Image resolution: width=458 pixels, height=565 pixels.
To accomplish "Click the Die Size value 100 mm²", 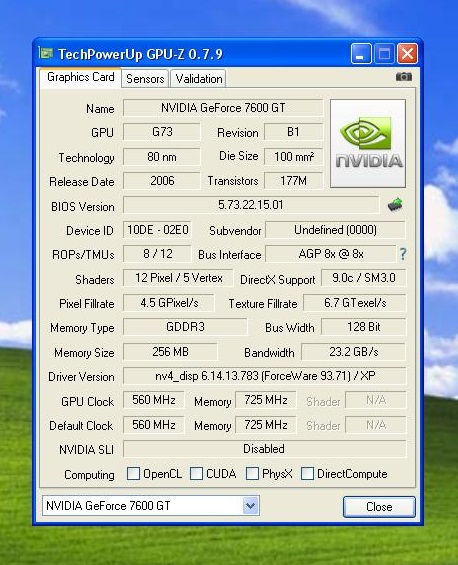I will [x=293, y=157].
